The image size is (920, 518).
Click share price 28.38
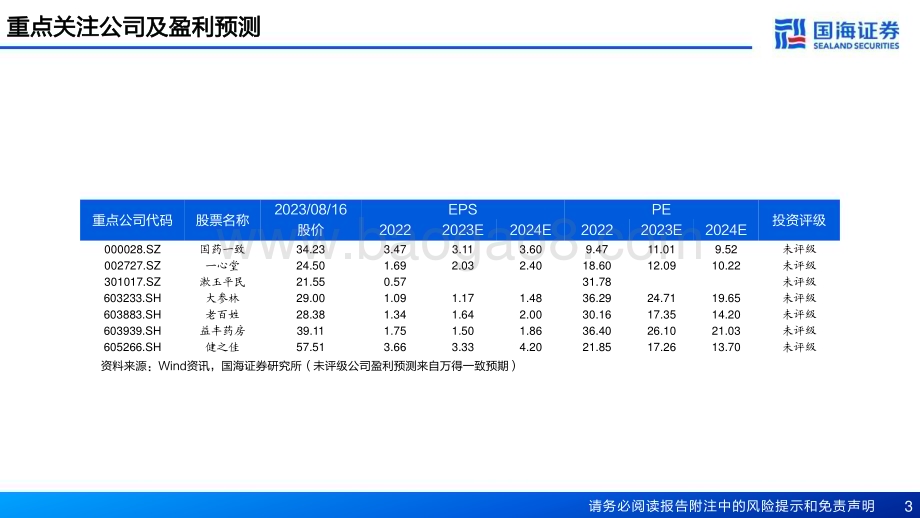310,314
